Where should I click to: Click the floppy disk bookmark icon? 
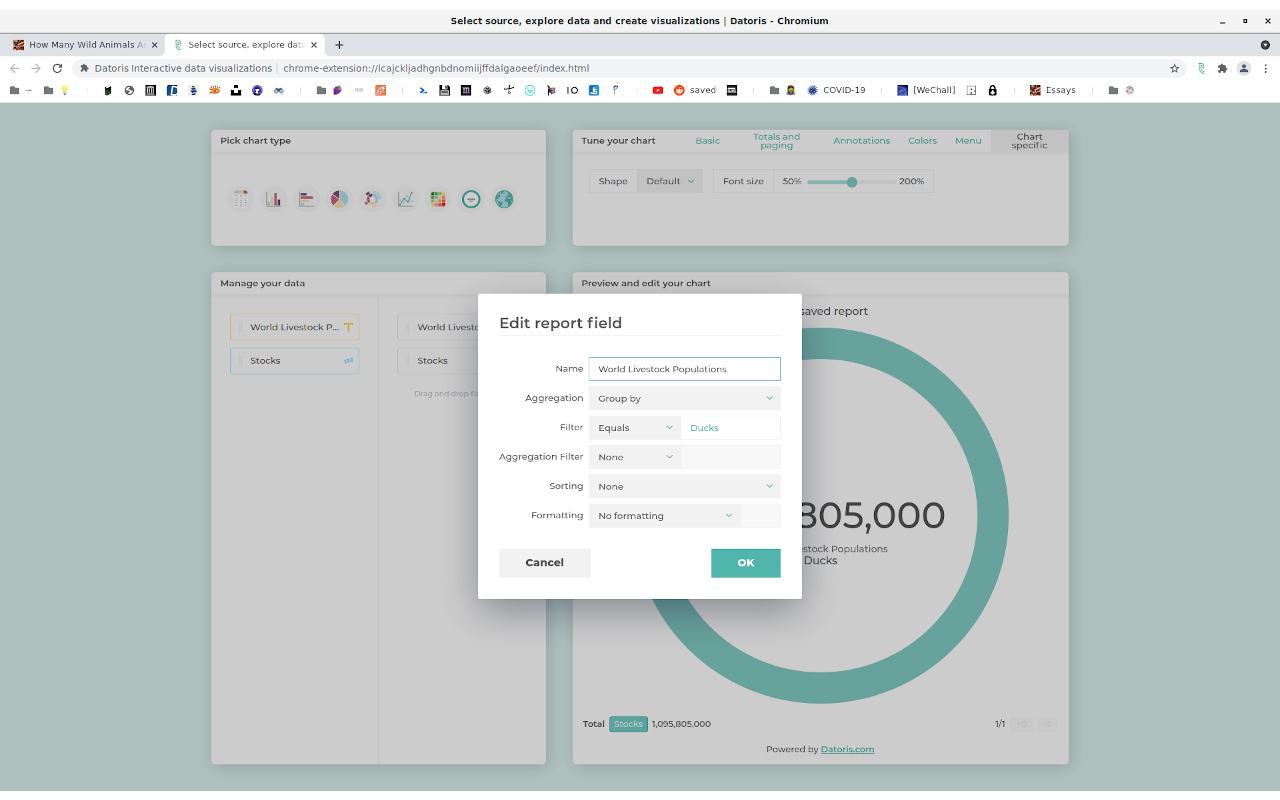pos(445,90)
